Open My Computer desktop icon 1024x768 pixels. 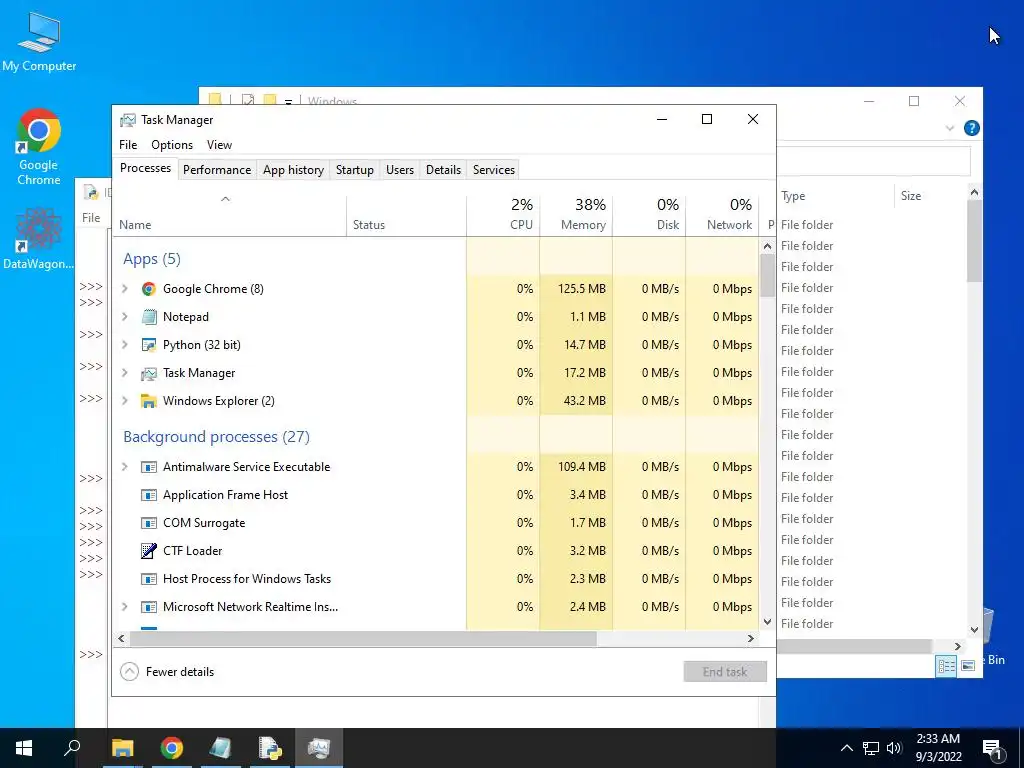[39, 42]
